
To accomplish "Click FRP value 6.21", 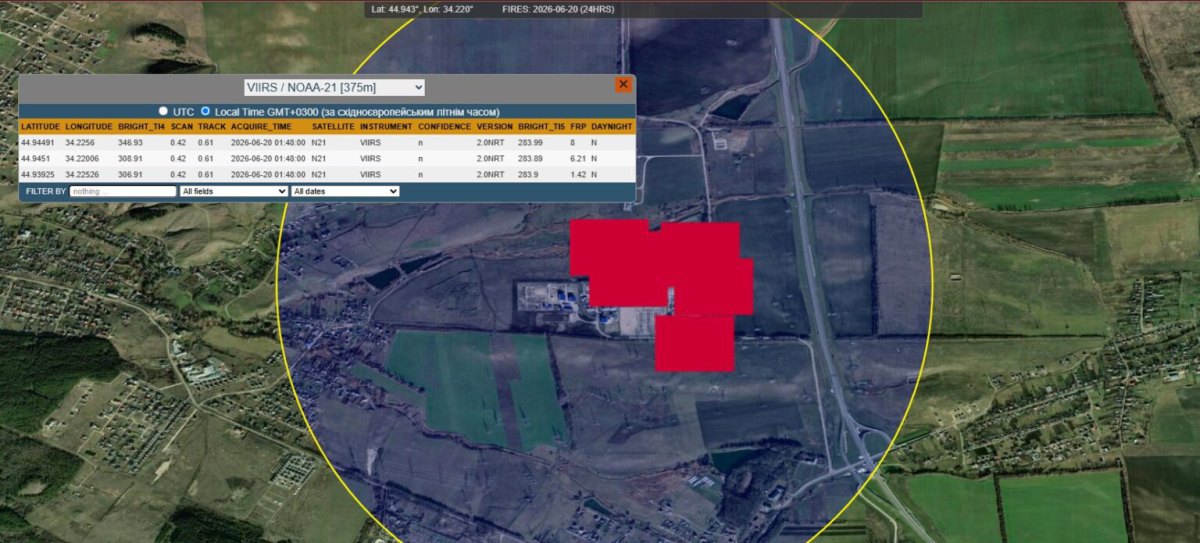I will coord(578,158).
